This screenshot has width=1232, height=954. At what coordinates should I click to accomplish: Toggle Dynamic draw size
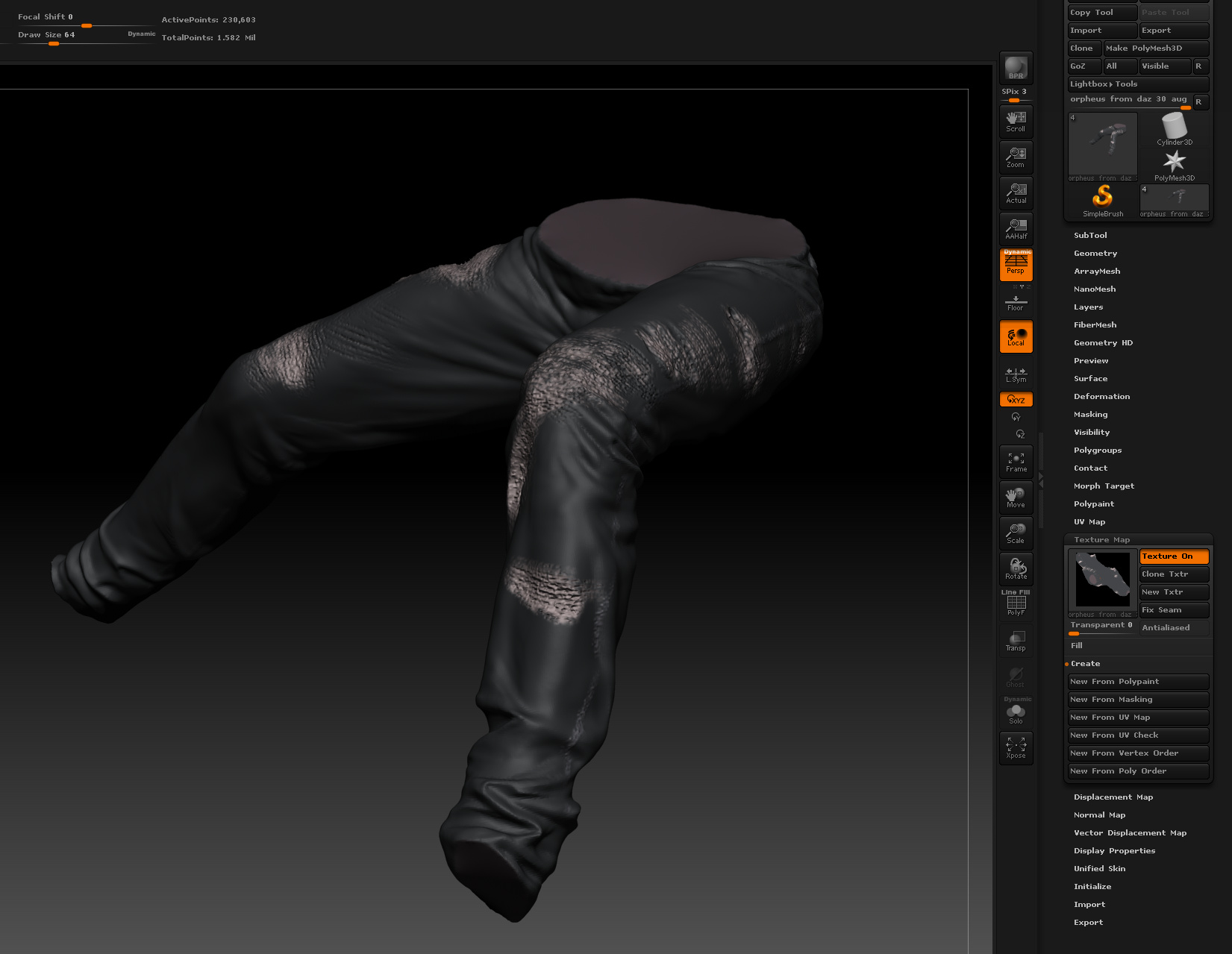point(141,34)
